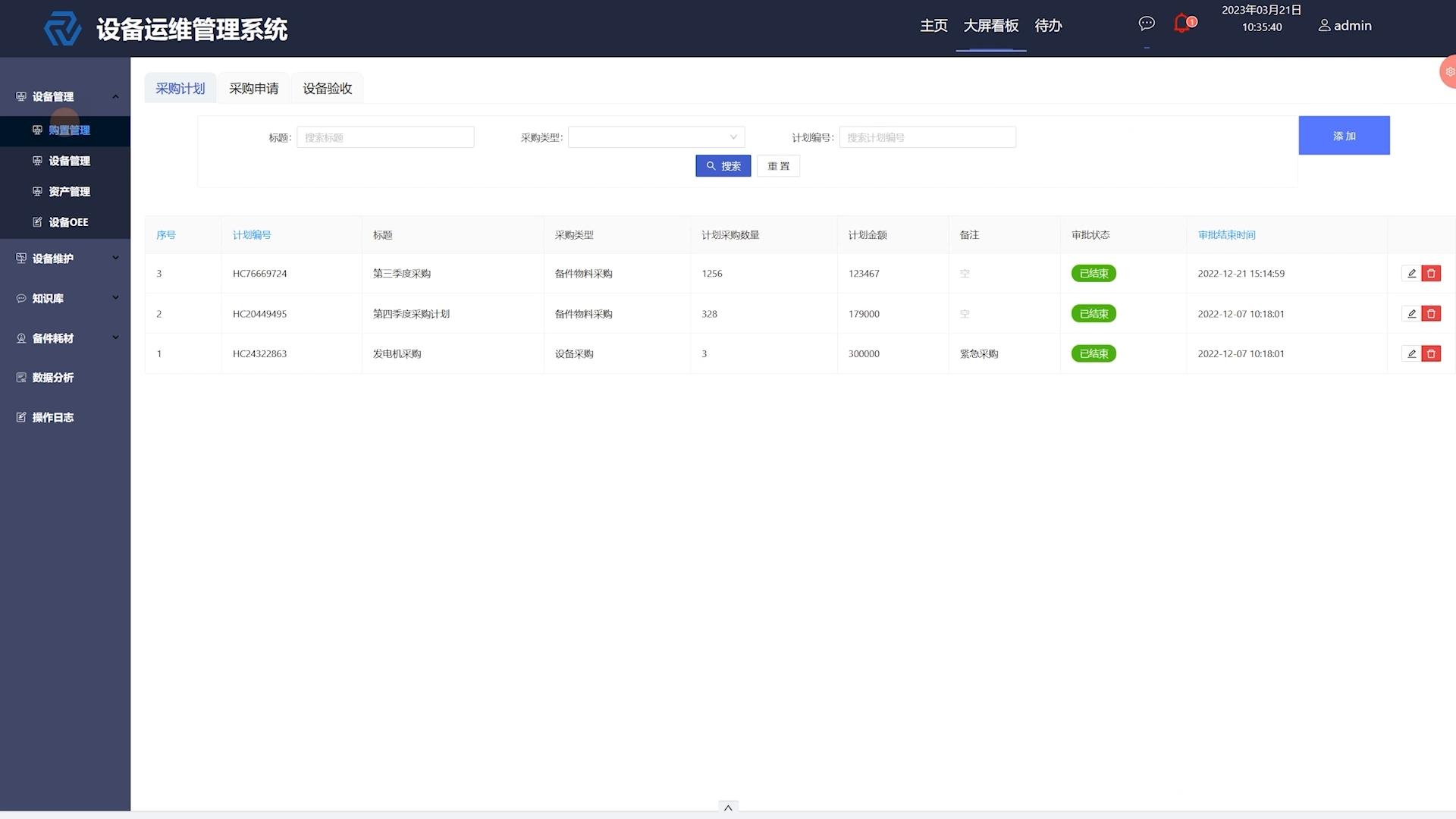Open 大屏看板 in top navigation
The image size is (1456, 819).
[x=990, y=26]
